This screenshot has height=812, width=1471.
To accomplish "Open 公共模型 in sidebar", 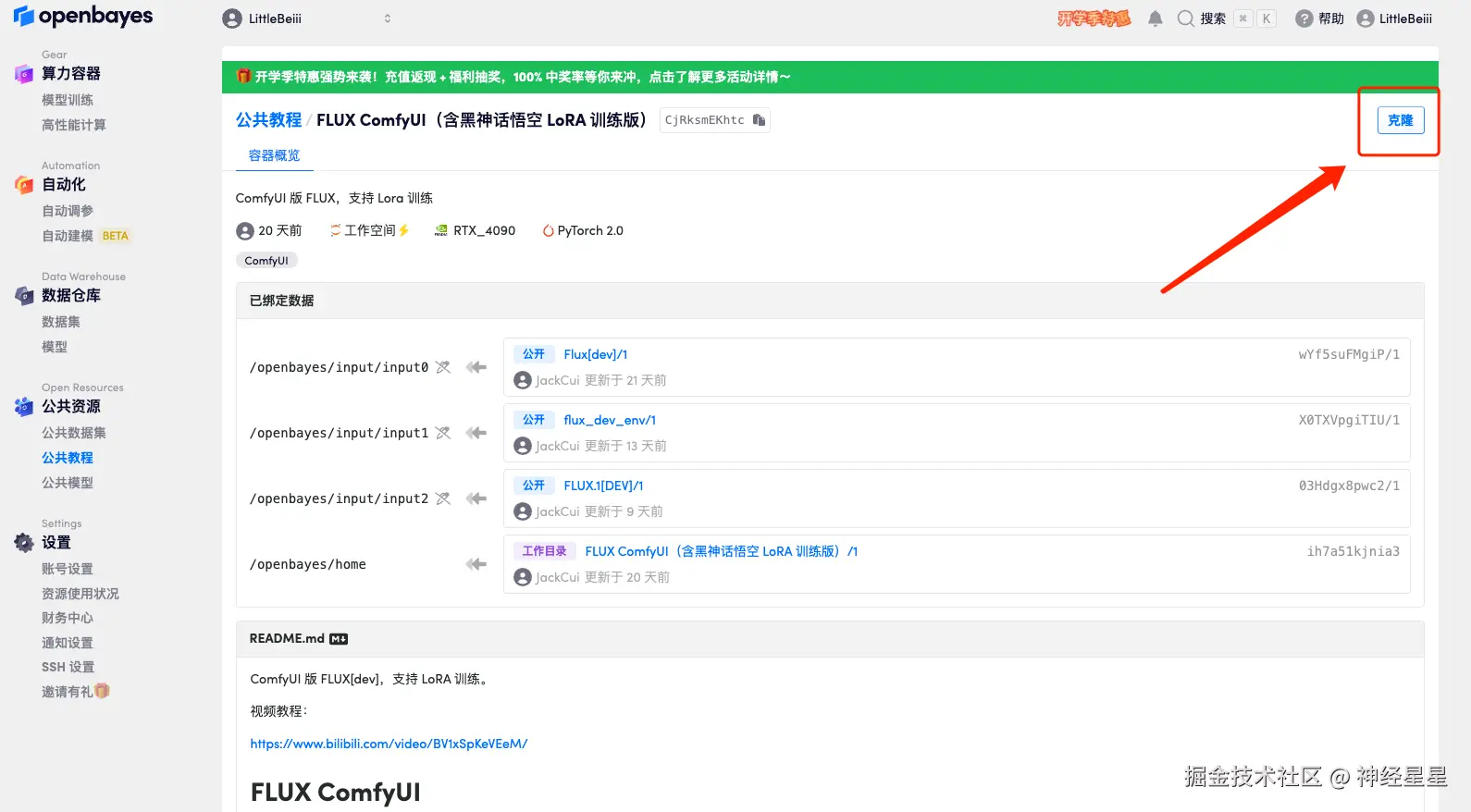I will pyautogui.click(x=68, y=483).
